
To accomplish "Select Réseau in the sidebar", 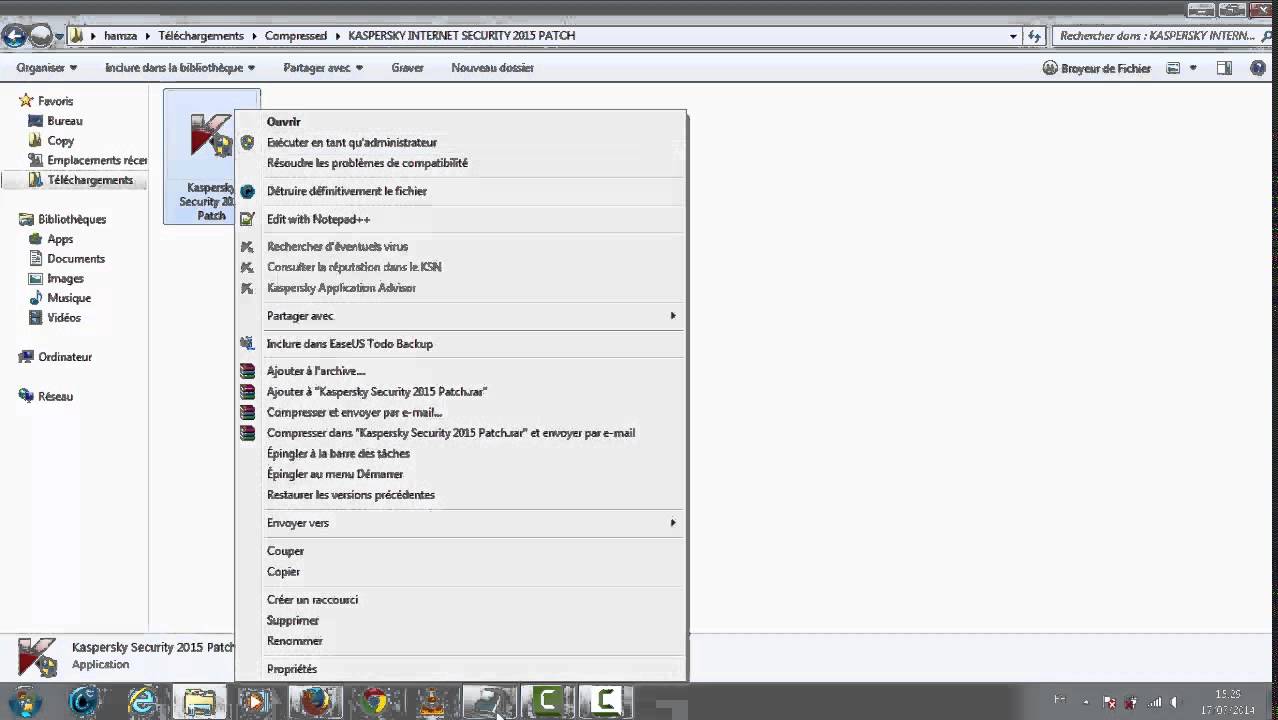I will click(55, 397).
